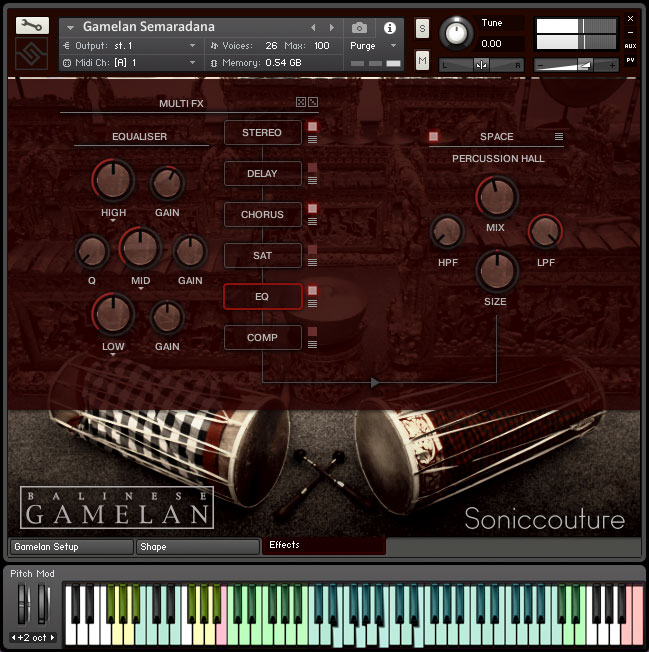This screenshot has width=649, height=652.
Task: Switch to the Gamelan Setup tab
Action: click(72, 547)
